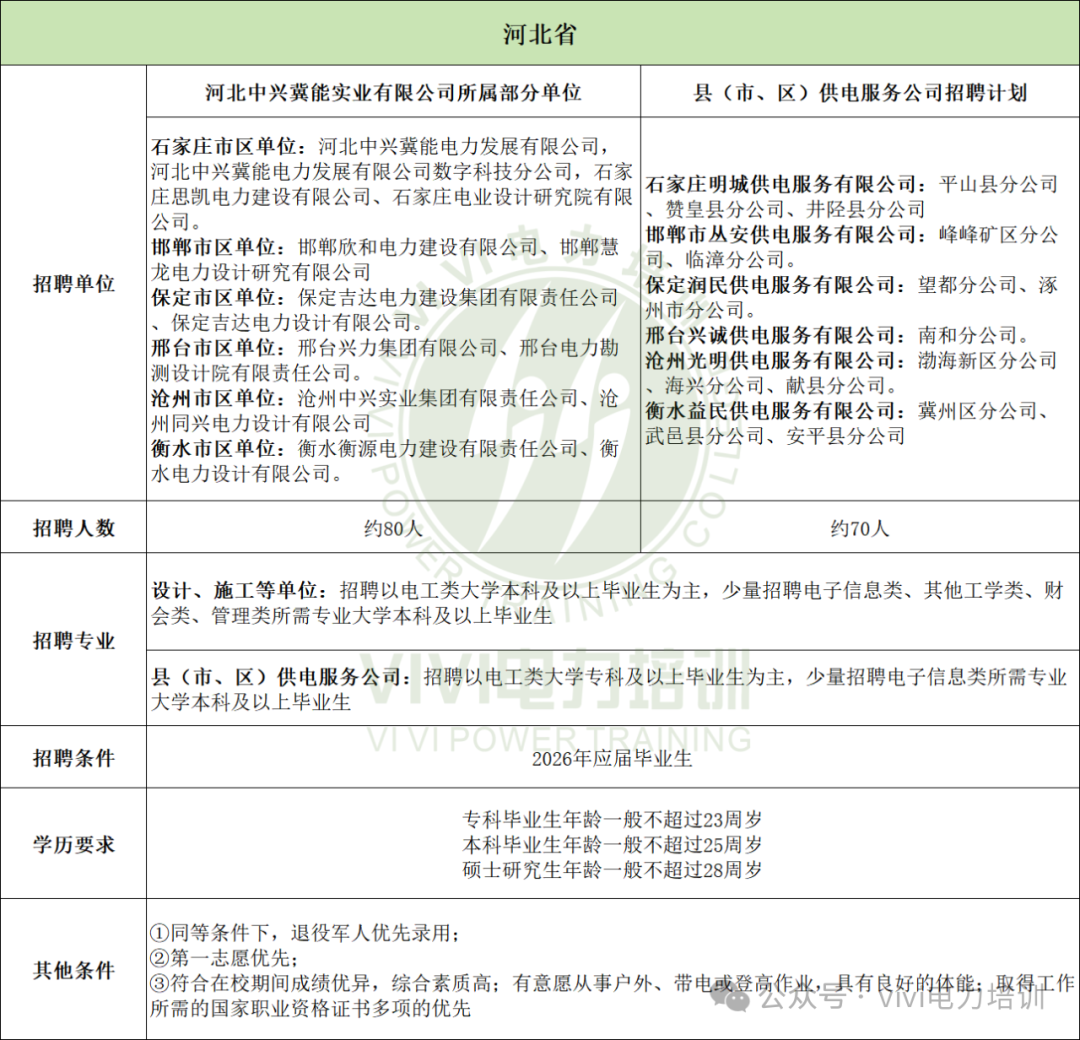Select the 县（市、区）供电服务公司招聘计划 column header
The width and height of the screenshot is (1080, 1040).
pos(860,93)
